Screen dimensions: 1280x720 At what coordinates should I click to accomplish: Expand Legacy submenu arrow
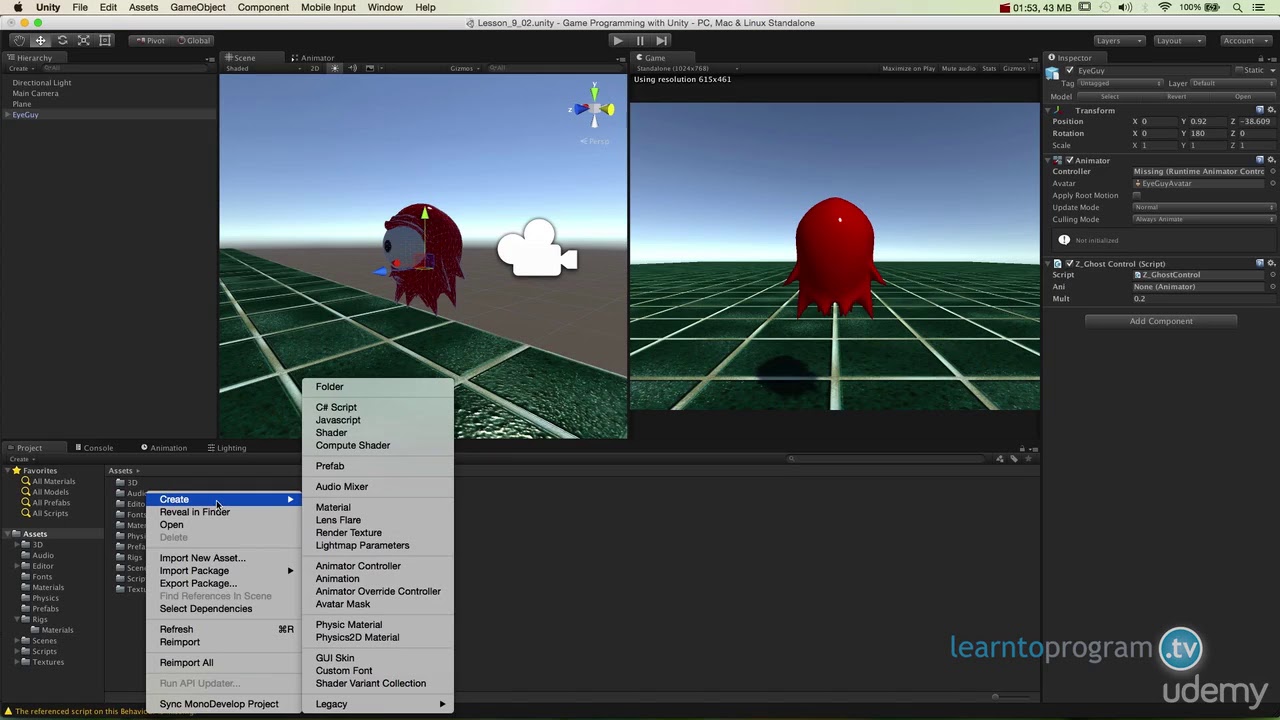point(442,704)
